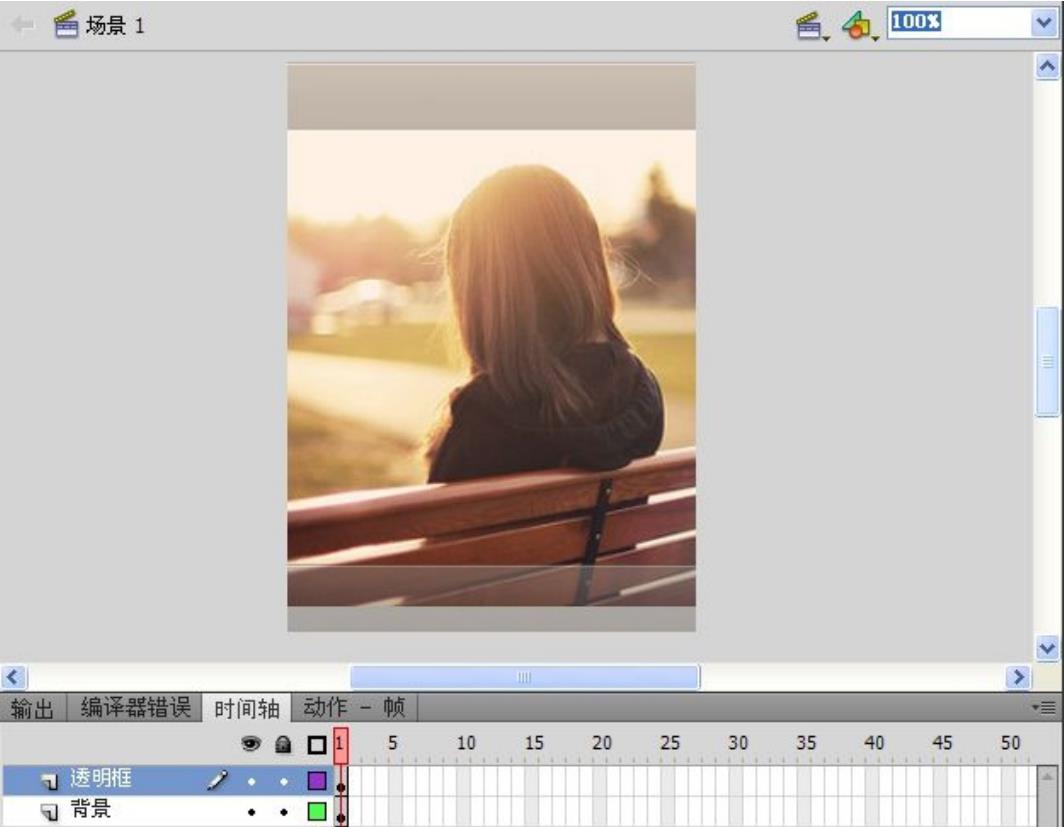Viewport: 1064px width, 827px height.
Task: Open the timeline panel options menu
Action: tap(1047, 708)
